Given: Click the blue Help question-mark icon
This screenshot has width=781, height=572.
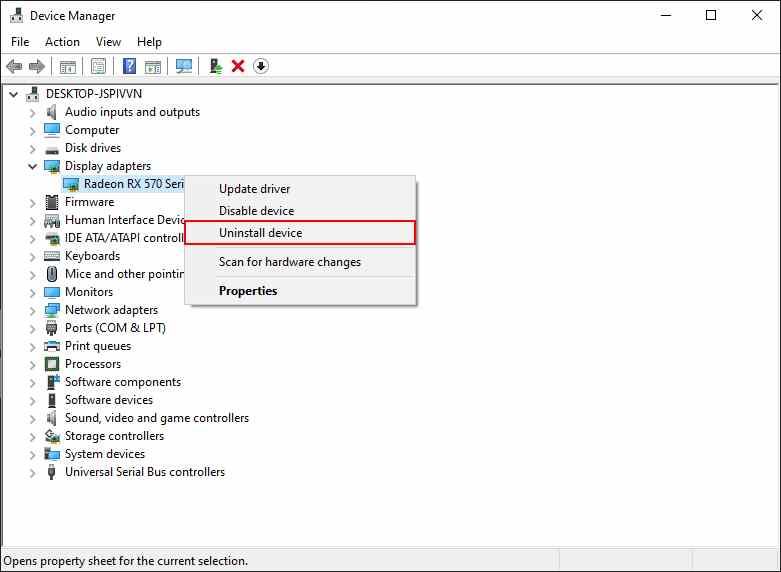Looking at the screenshot, I should [x=130, y=66].
